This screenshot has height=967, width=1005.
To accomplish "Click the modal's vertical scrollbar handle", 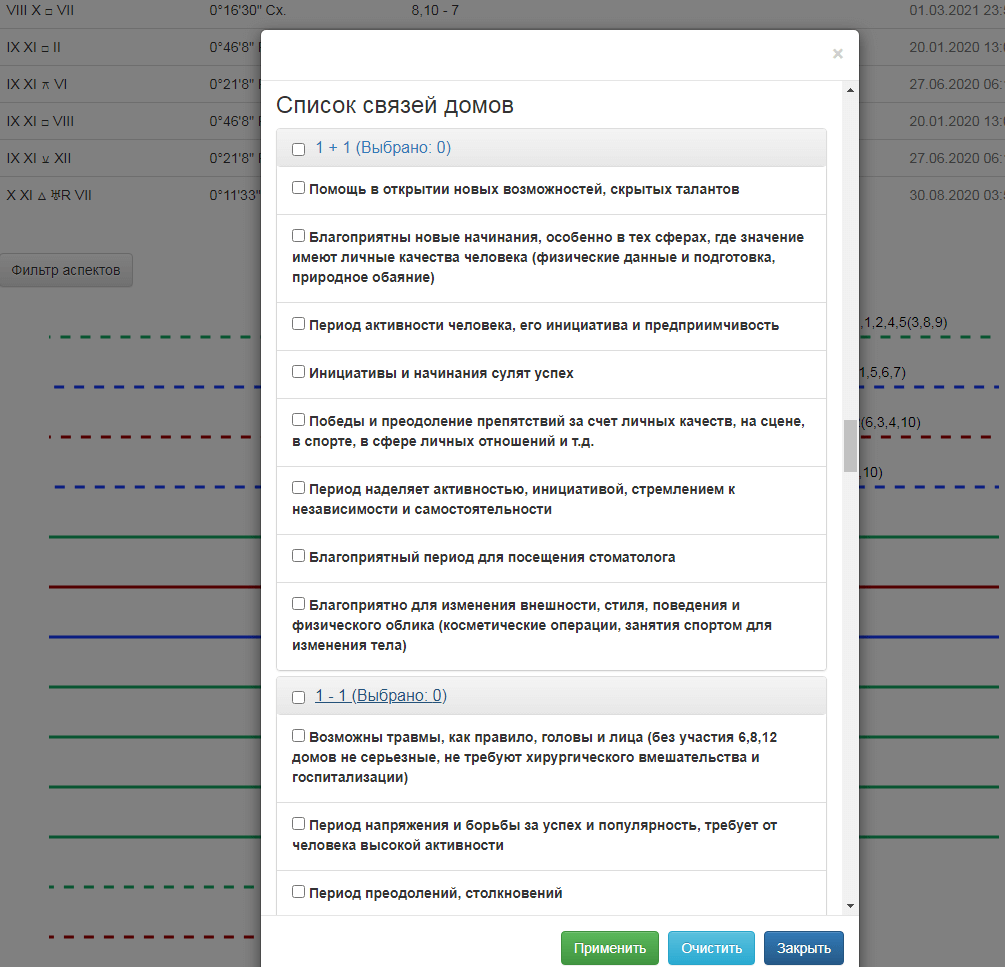I will [849, 440].
